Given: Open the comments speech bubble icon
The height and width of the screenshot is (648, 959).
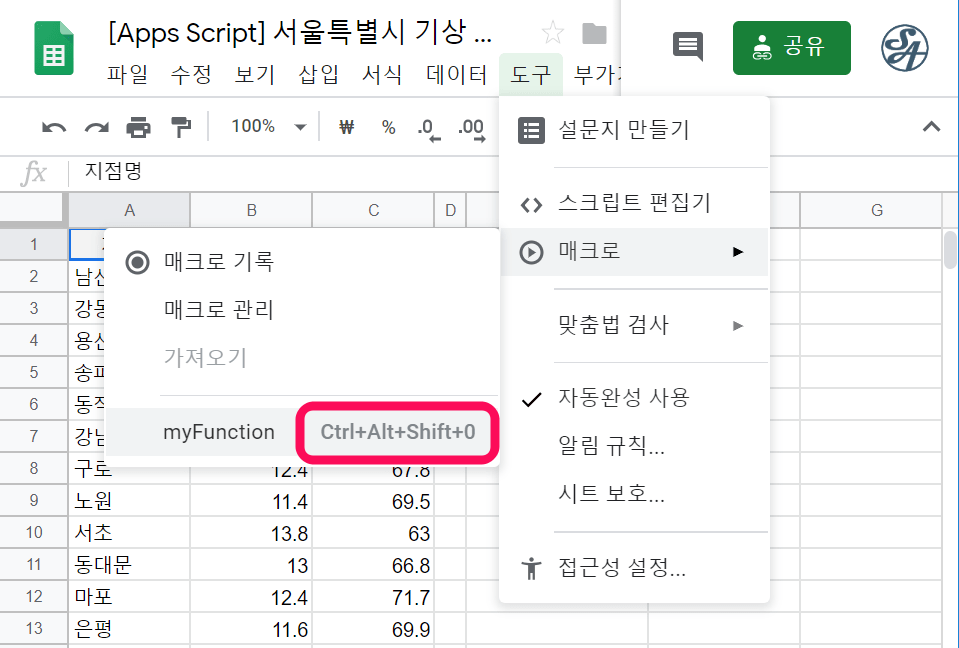Looking at the screenshot, I should pos(688,47).
